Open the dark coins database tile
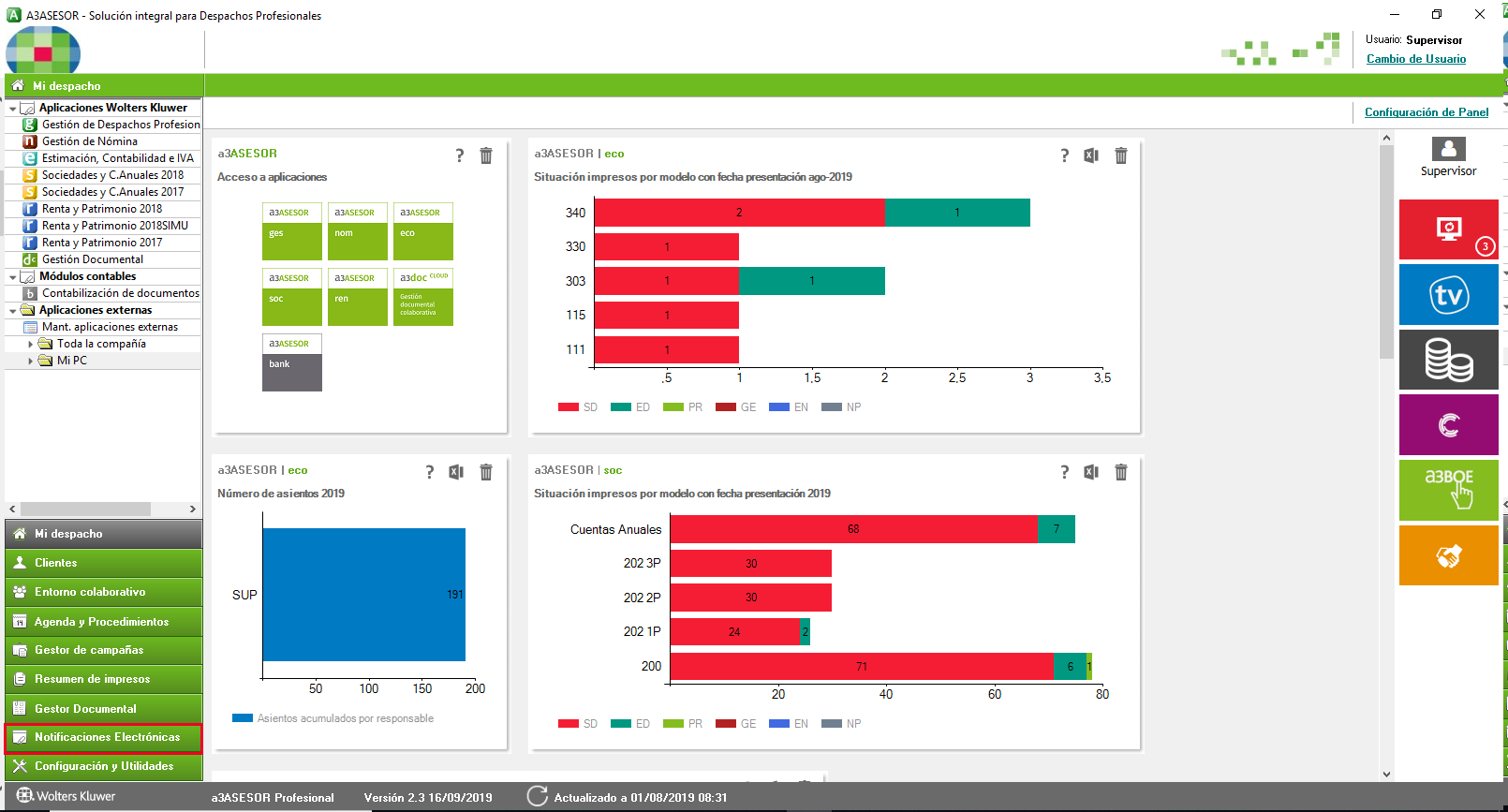The width and height of the screenshot is (1508, 812). tap(1449, 360)
